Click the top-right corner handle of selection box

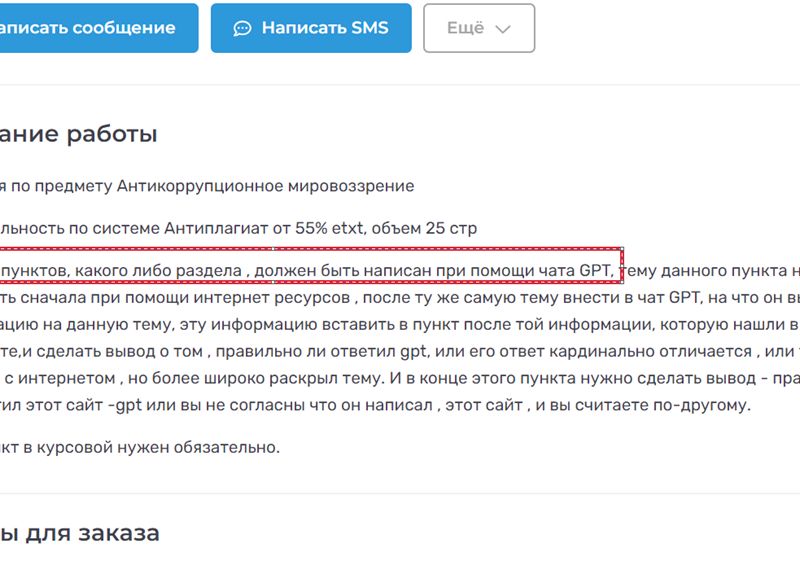tap(622, 249)
